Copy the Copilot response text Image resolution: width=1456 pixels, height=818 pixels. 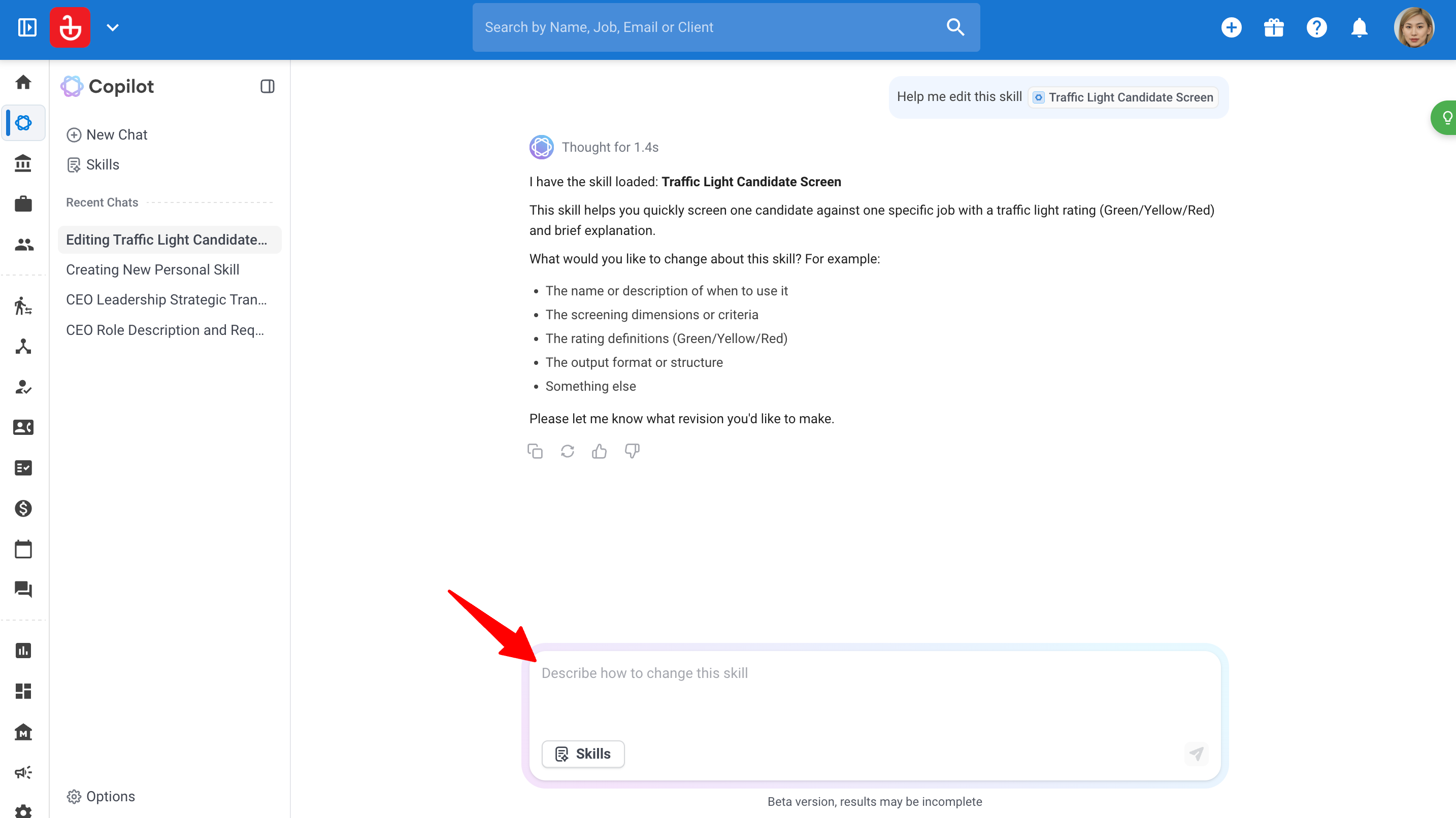click(535, 451)
